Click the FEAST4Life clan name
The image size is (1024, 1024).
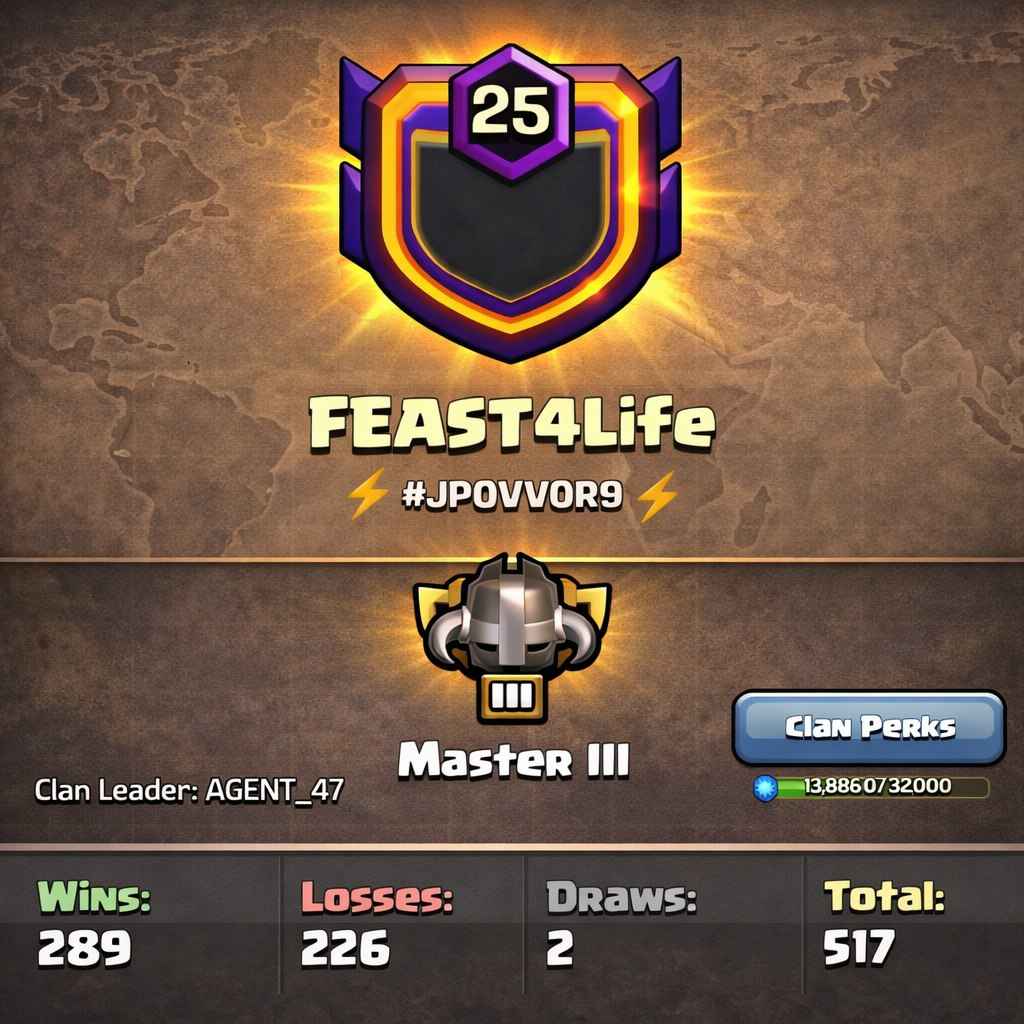[511, 426]
